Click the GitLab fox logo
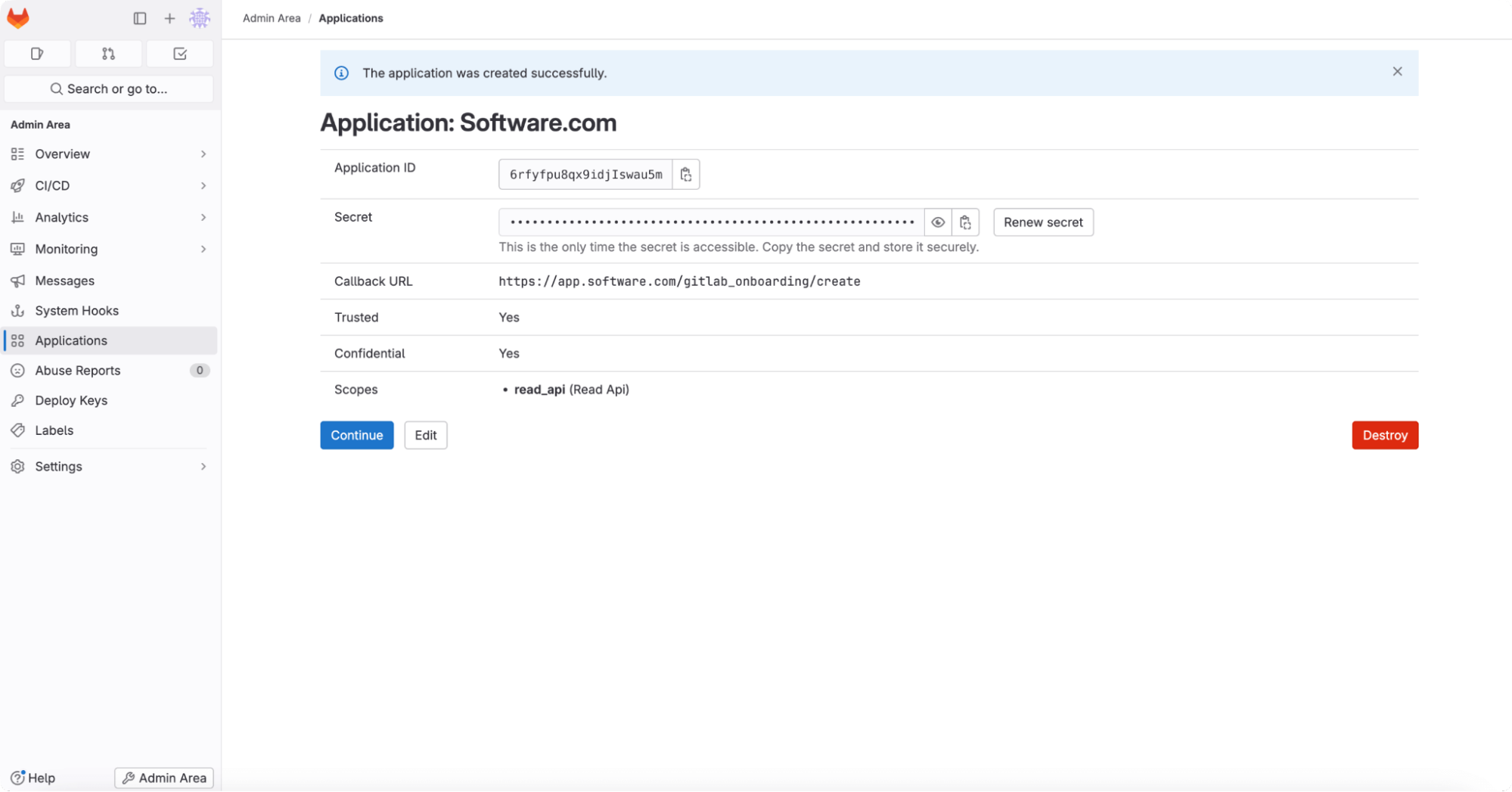This screenshot has height=792, width=1512. (17, 18)
